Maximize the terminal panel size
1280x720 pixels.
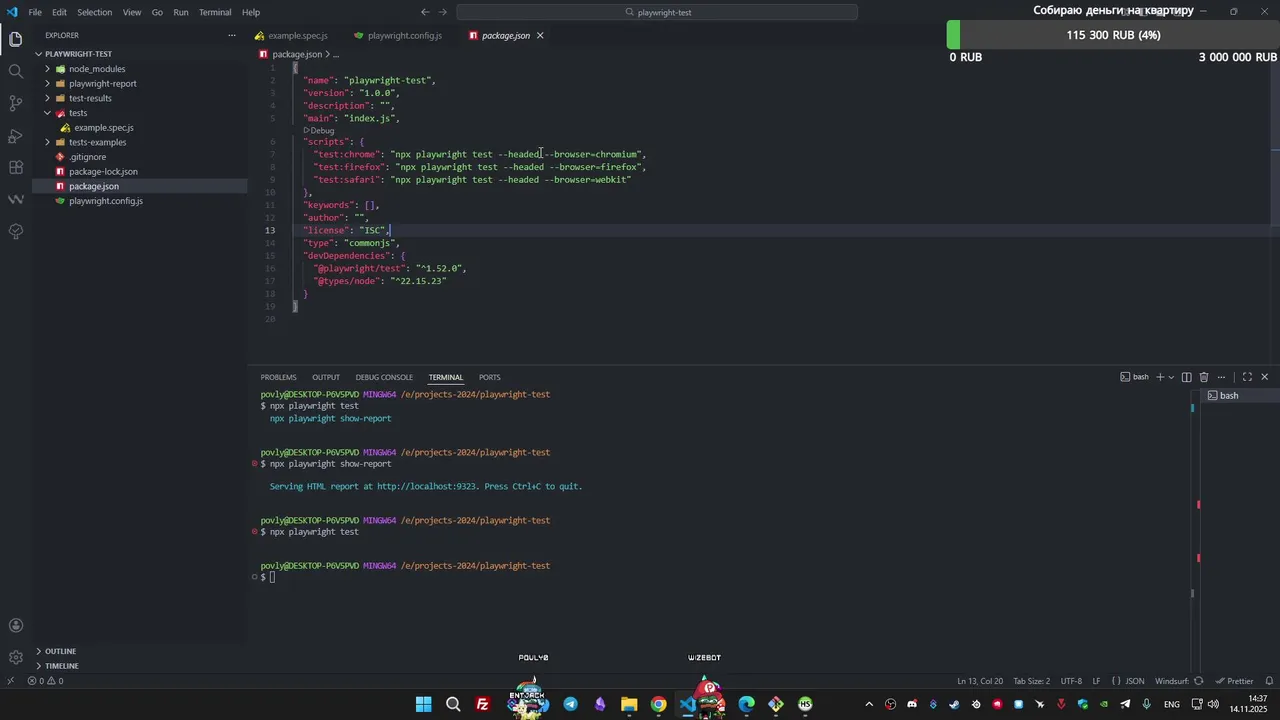point(1247,377)
